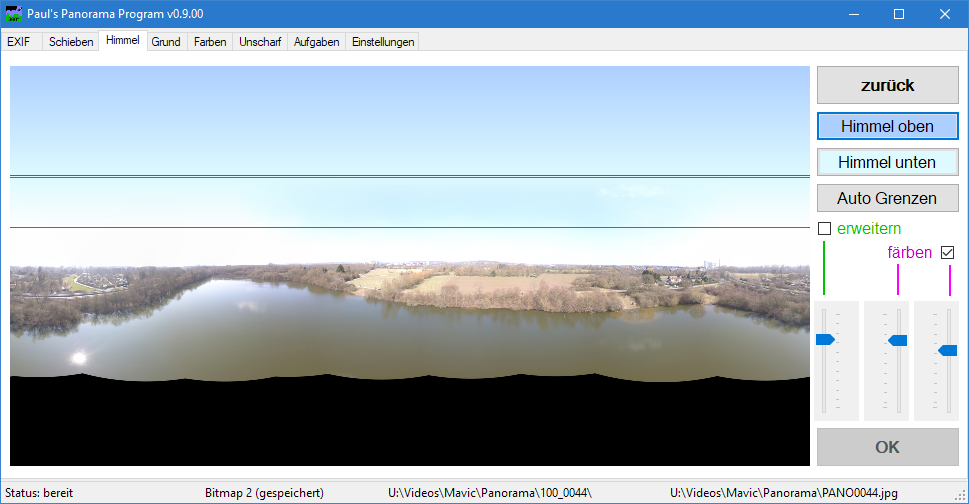Confirm with the OK button
Viewport: 969px width, 504px height.
[887, 447]
